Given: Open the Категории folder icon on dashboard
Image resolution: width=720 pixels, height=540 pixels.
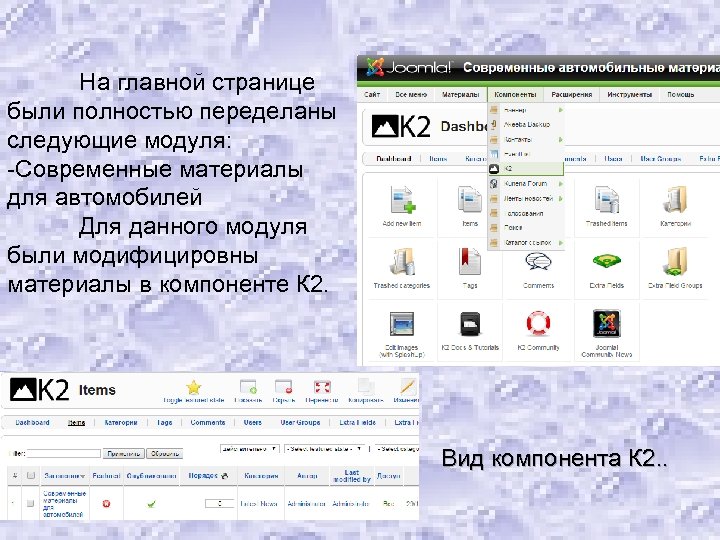Looking at the screenshot, I should 675,205.
